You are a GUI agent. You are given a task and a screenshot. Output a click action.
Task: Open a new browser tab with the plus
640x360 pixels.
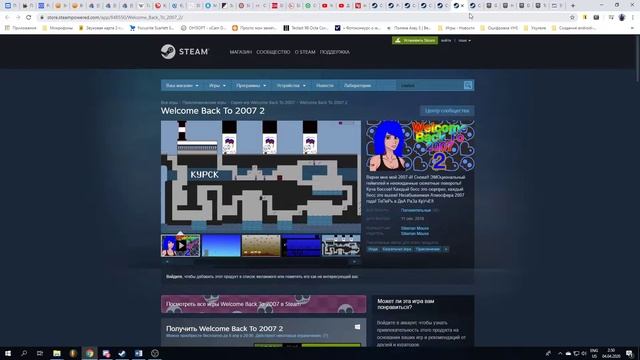(x=573, y=6)
